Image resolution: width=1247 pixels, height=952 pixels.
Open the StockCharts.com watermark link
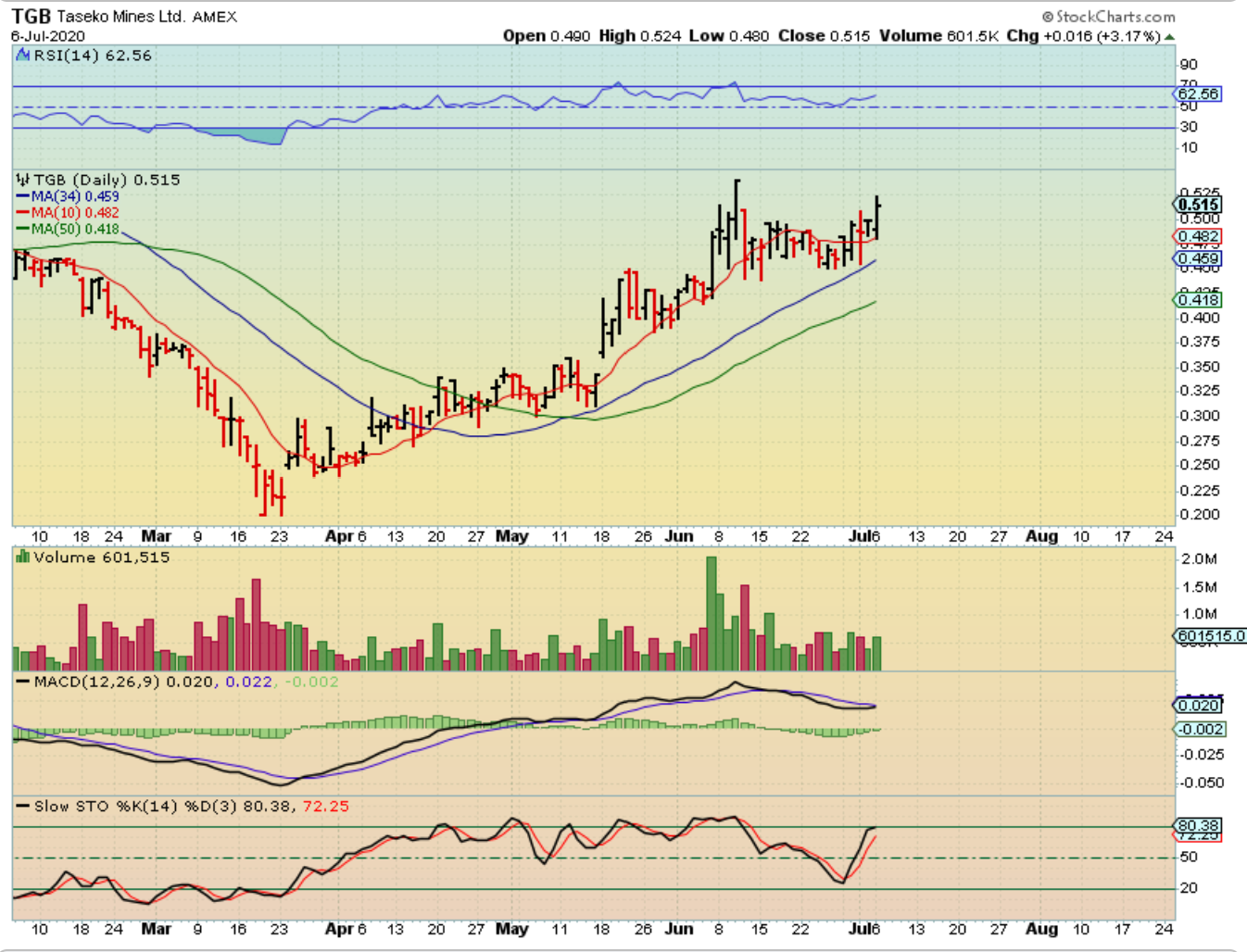tap(1109, 17)
